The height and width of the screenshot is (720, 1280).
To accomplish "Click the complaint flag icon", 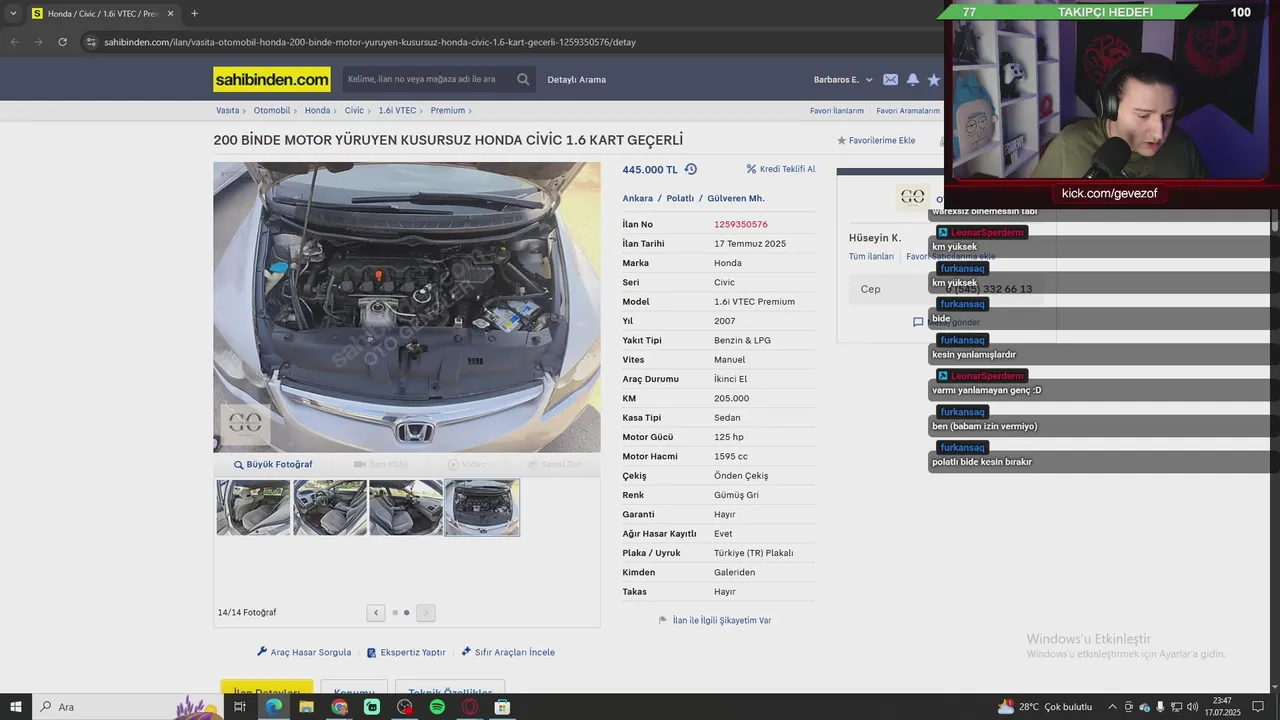I will [663, 620].
